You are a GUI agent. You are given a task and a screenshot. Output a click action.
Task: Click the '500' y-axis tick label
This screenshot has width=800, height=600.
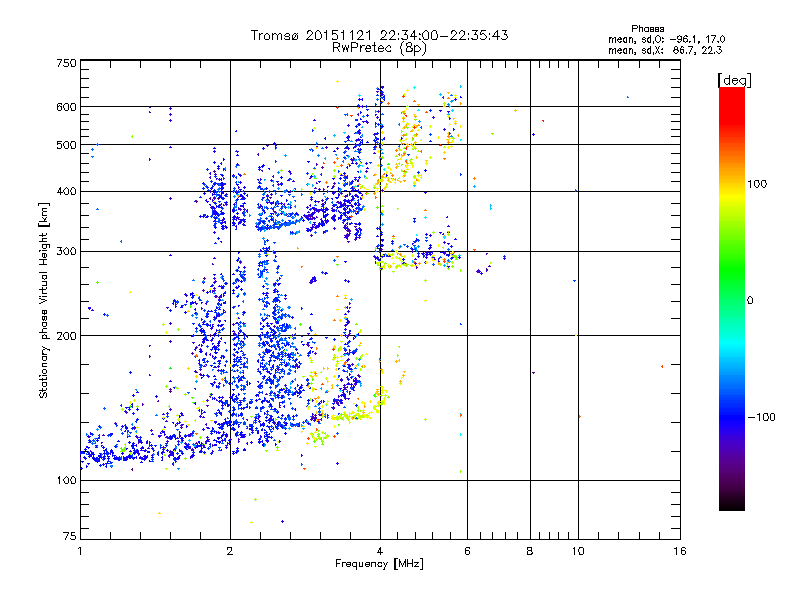66,145
